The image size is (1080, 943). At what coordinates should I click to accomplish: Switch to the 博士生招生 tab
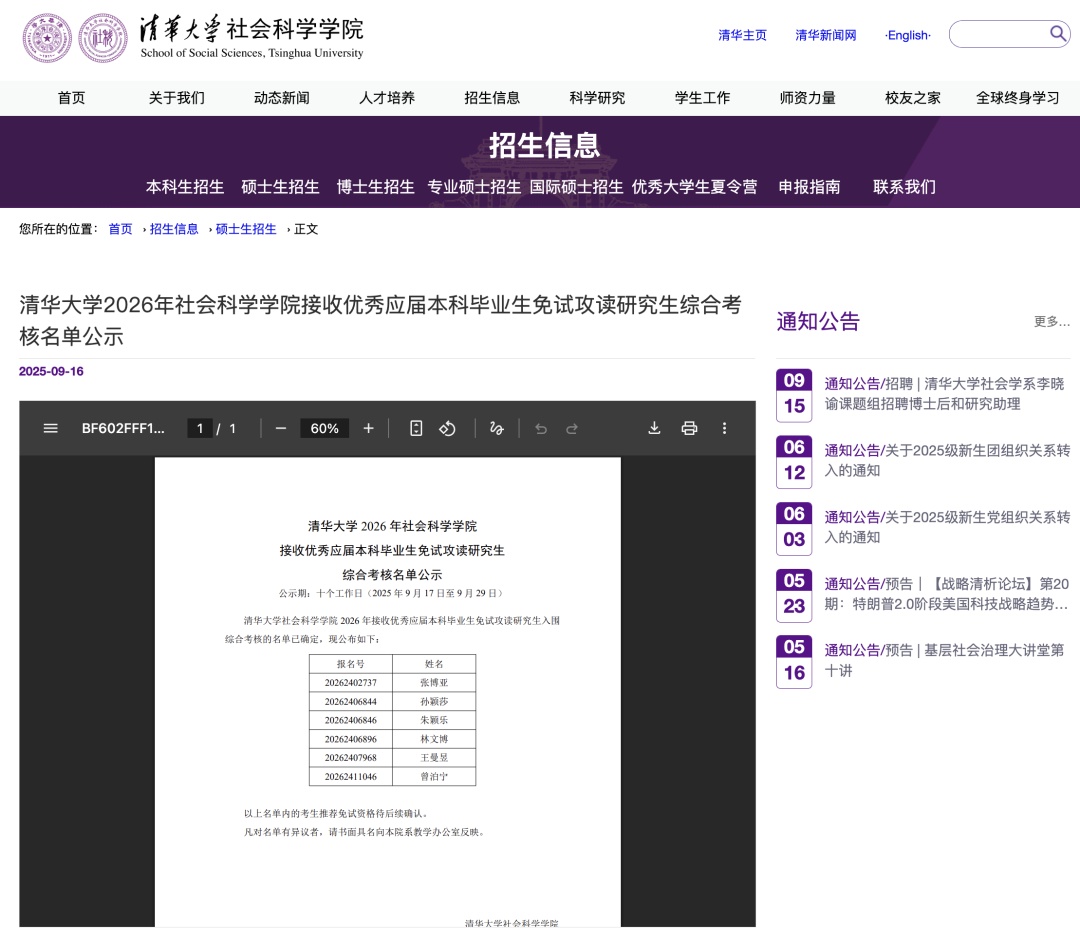pyautogui.click(x=375, y=187)
